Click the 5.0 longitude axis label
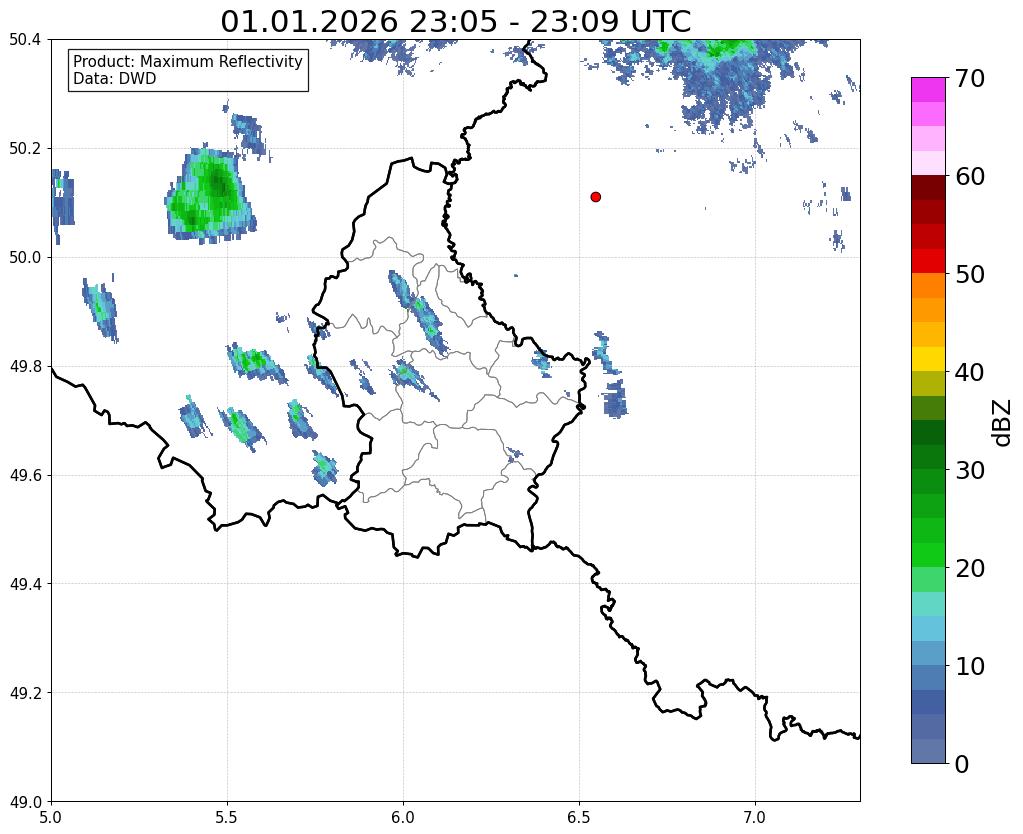 (51, 817)
